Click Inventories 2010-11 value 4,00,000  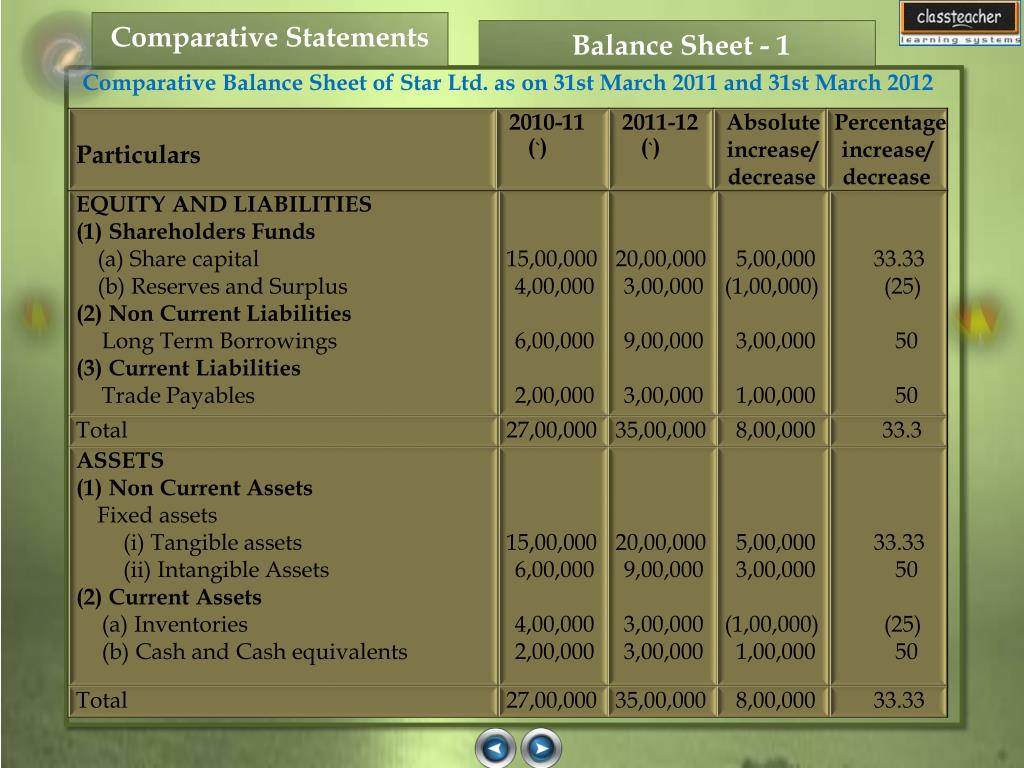coord(554,624)
